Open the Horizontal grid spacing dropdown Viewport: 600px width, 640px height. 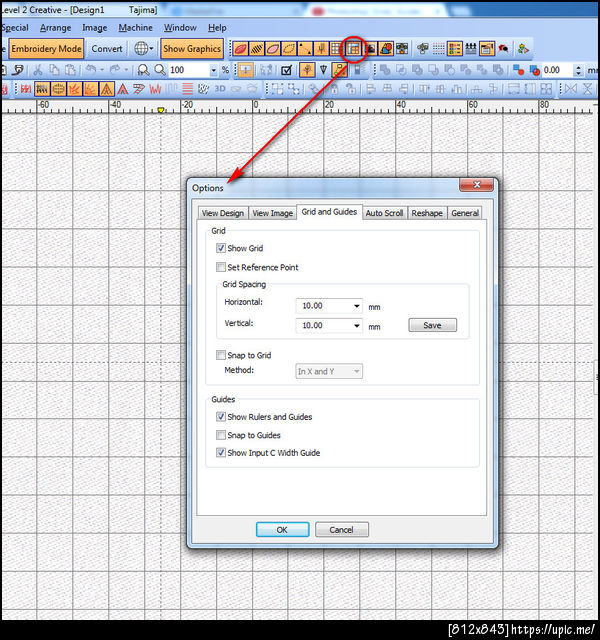[356, 306]
